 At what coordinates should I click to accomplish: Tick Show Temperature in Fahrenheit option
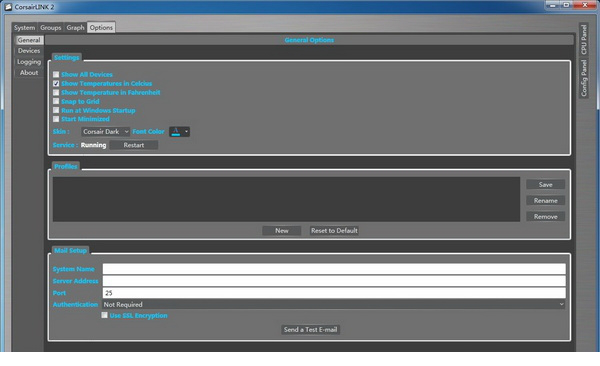pyautogui.click(x=56, y=93)
